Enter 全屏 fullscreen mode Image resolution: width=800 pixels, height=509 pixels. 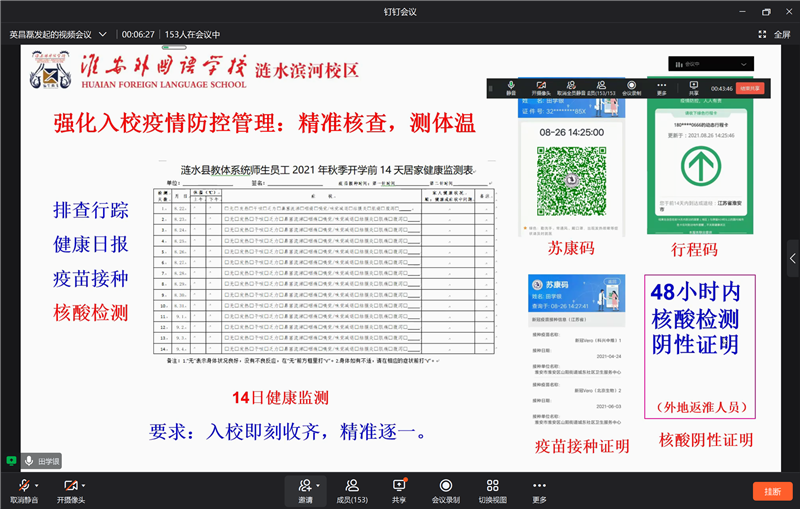[776, 34]
